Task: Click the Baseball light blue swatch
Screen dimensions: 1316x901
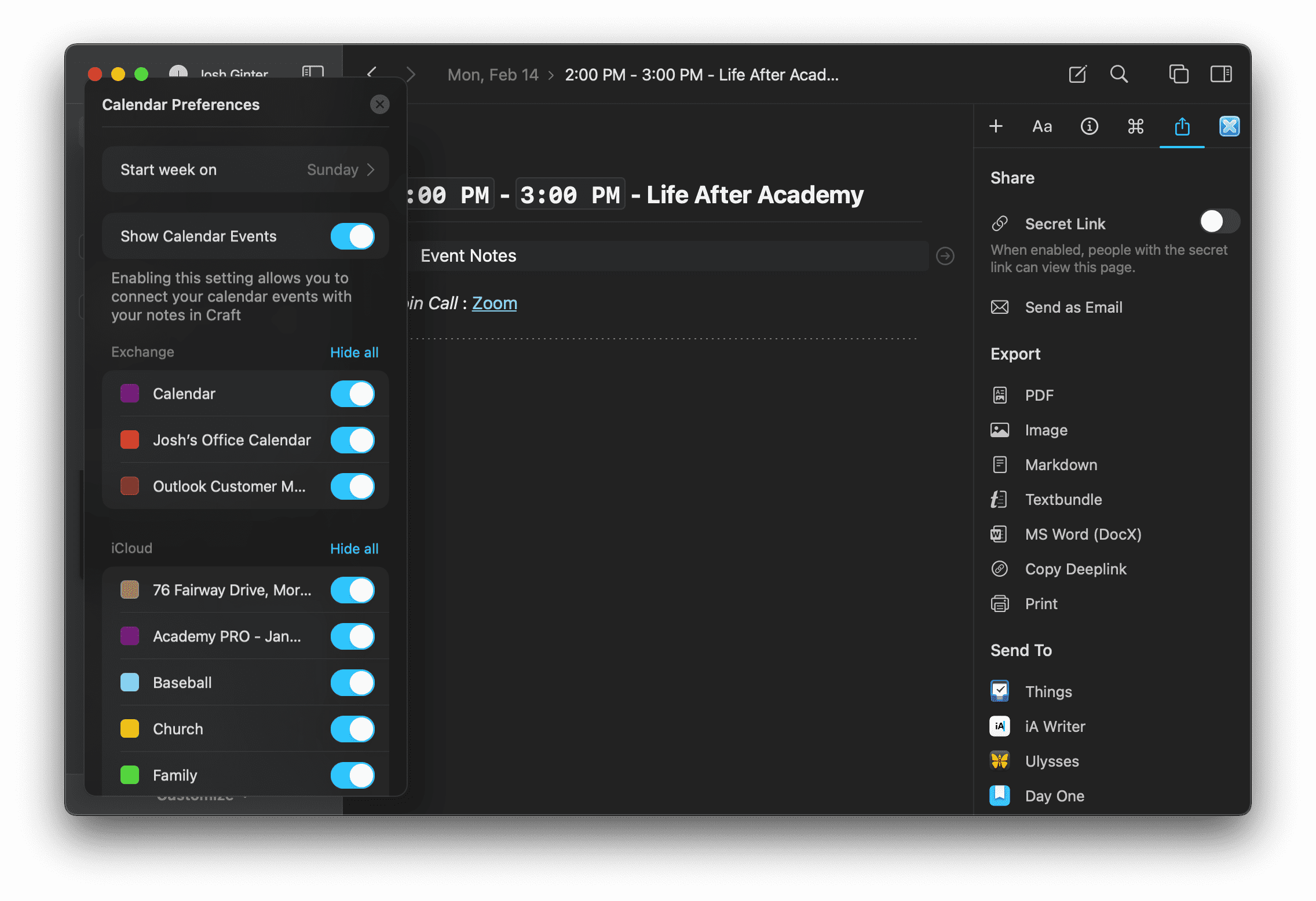Action: [x=130, y=683]
